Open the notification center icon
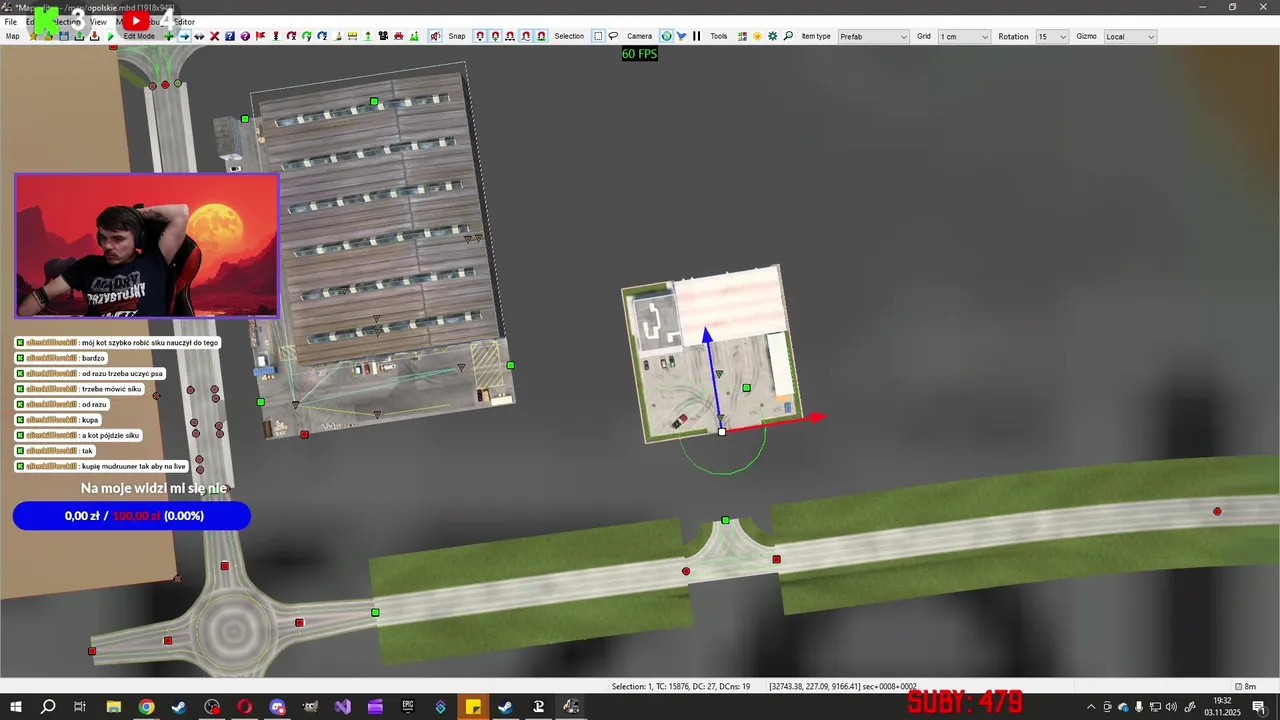This screenshot has height=720, width=1280. pyautogui.click(x=1259, y=707)
